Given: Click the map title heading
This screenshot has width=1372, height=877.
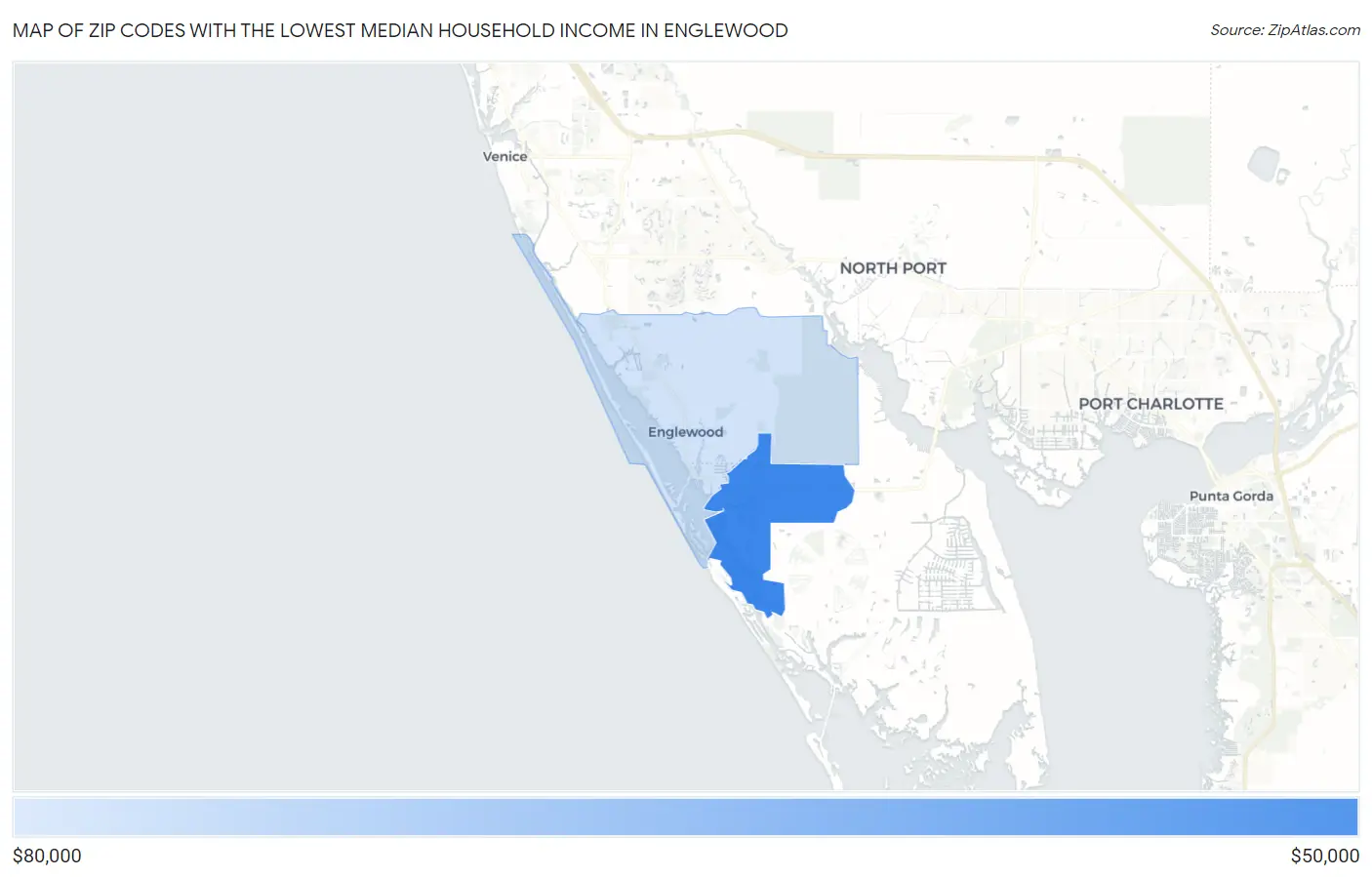Looking at the screenshot, I should click(400, 30).
